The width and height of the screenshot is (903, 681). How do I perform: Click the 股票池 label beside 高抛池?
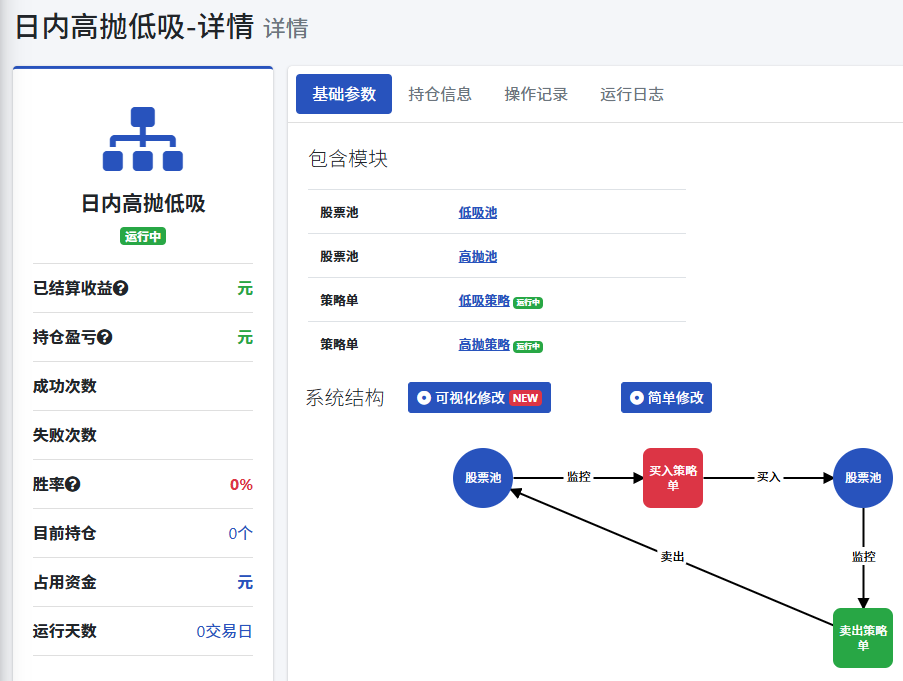point(339,256)
